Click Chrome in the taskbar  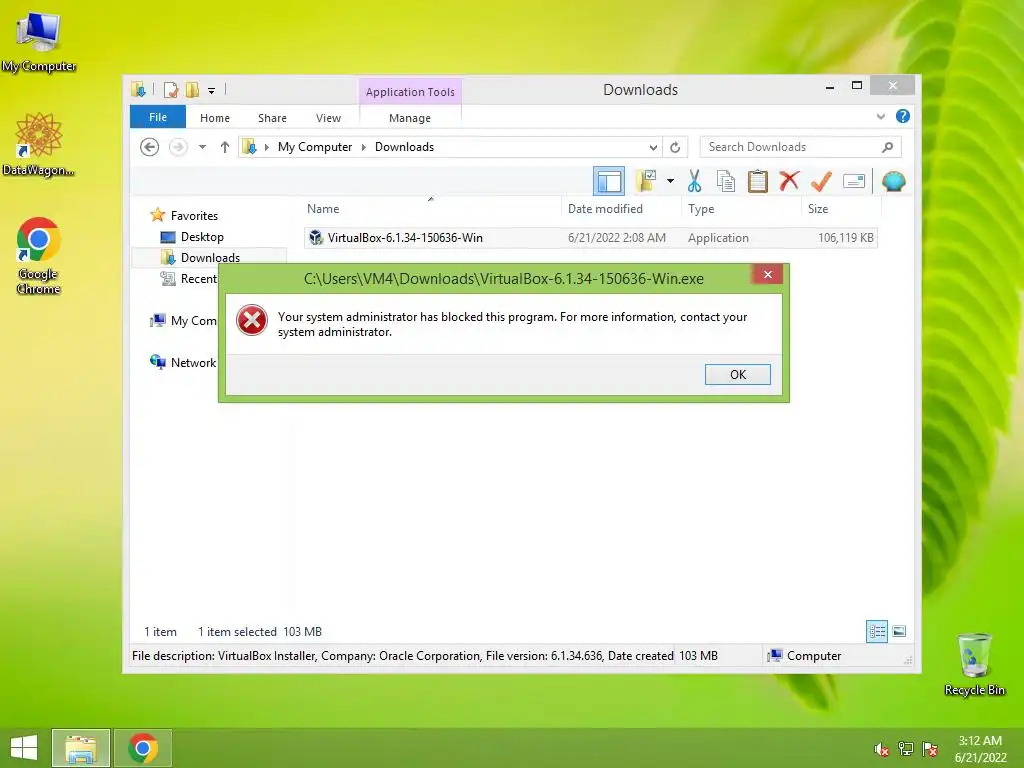click(143, 748)
